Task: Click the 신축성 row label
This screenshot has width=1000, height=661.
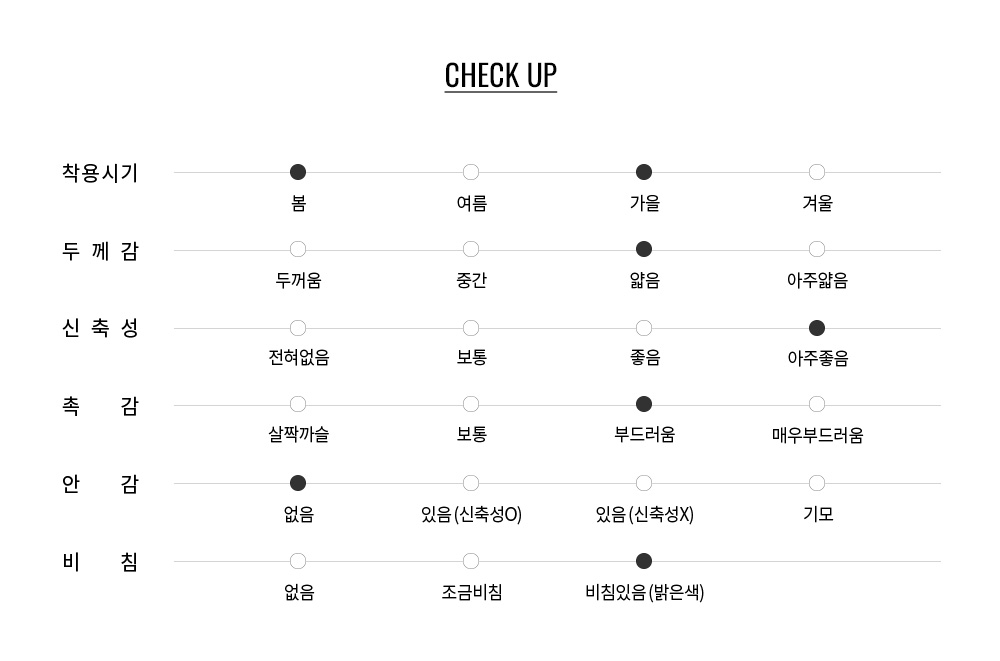Action: click(100, 328)
